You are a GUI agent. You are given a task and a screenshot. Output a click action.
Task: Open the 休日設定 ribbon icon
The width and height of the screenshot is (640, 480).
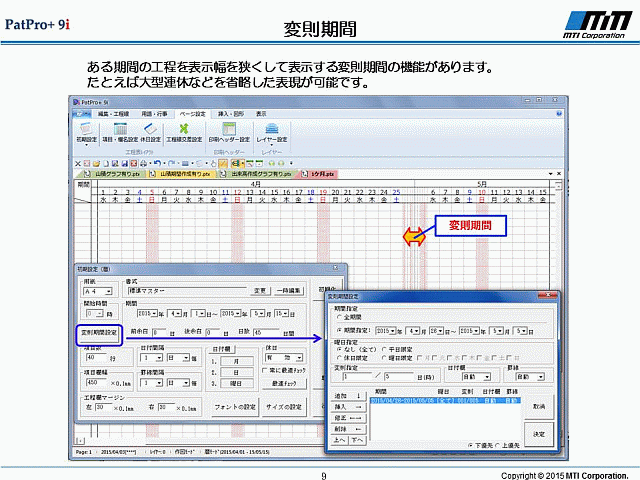tap(151, 133)
